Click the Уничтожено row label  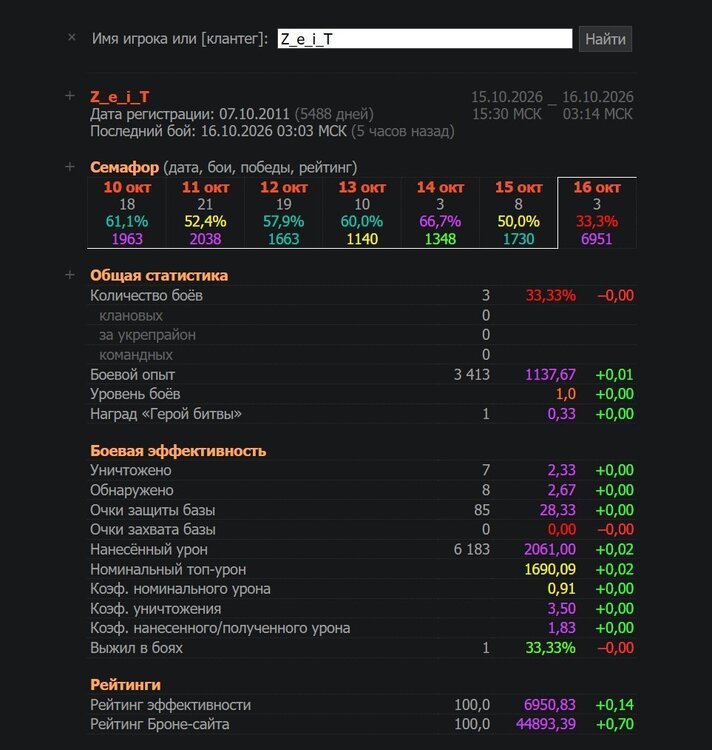tap(131, 470)
